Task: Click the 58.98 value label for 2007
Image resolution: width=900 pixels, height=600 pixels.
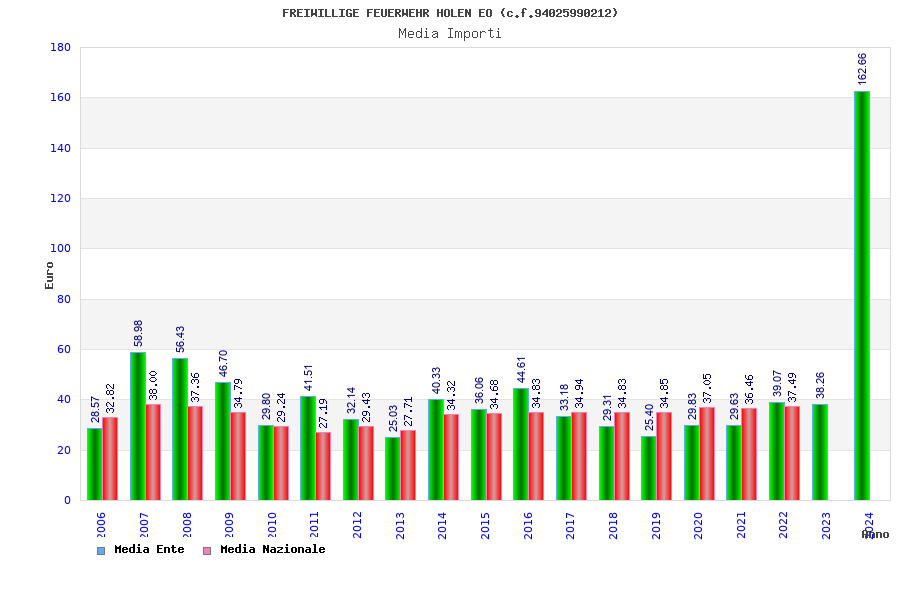Action: (x=138, y=333)
